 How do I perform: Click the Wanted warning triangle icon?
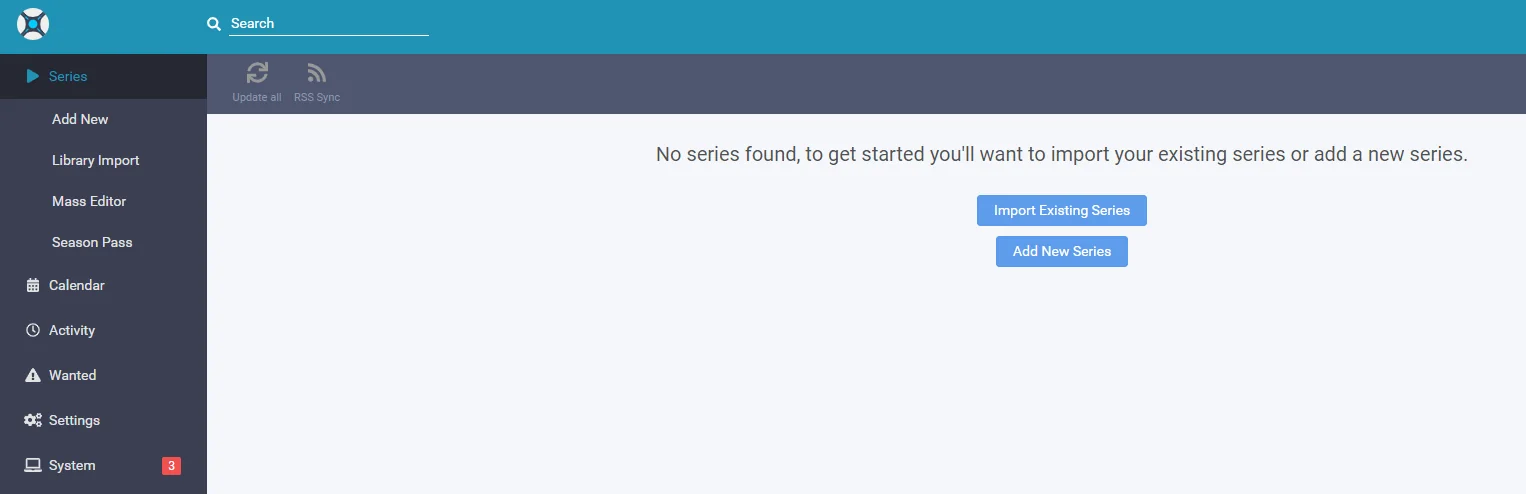point(33,375)
